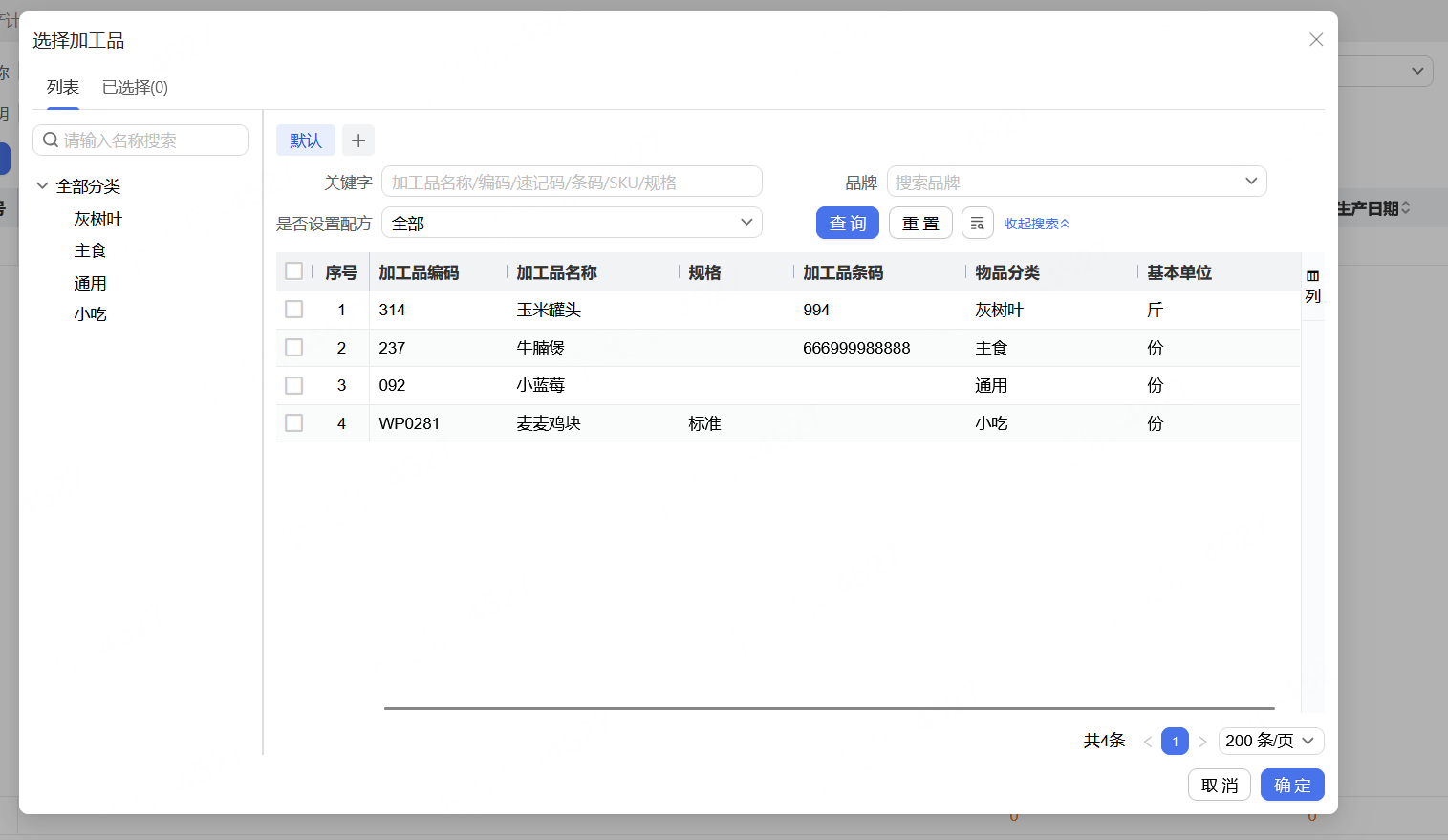Open the 200 条/页 page size dropdown
Screen dimensions: 1448x840
point(1270,741)
